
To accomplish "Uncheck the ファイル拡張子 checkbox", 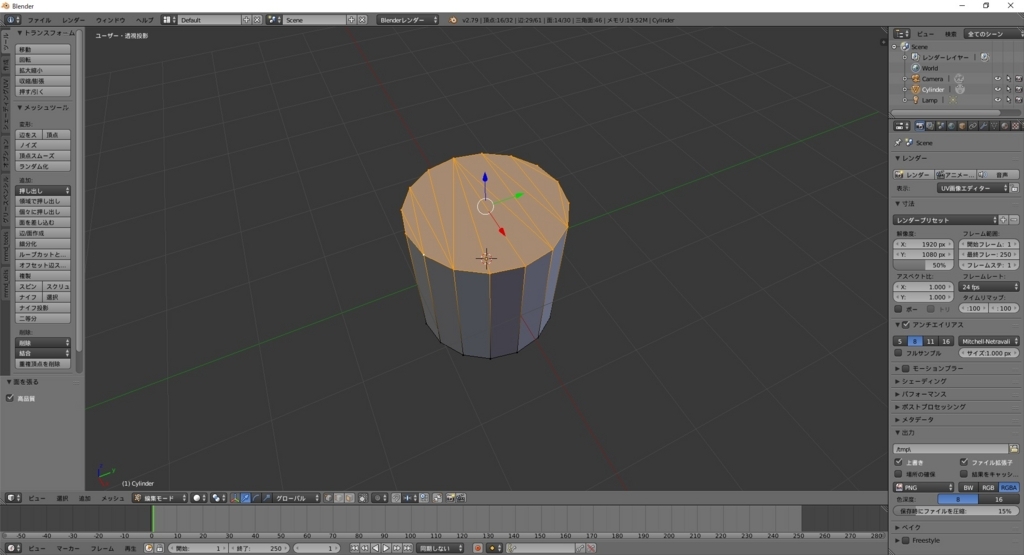I will (964, 462).
